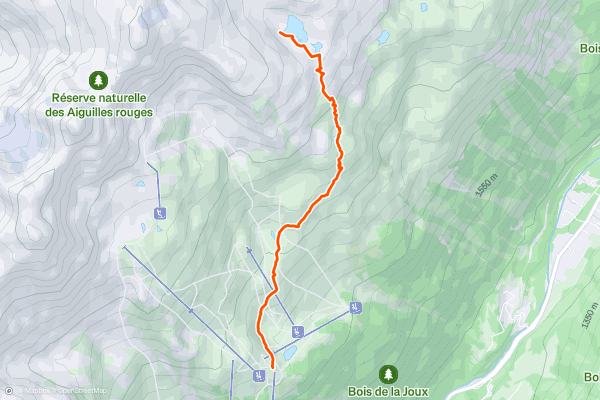Image resolution: width=600 pixels, height=400 pixels.
Task: Click the tree icon above Réserve naturelle label
Action: point(98,80)
